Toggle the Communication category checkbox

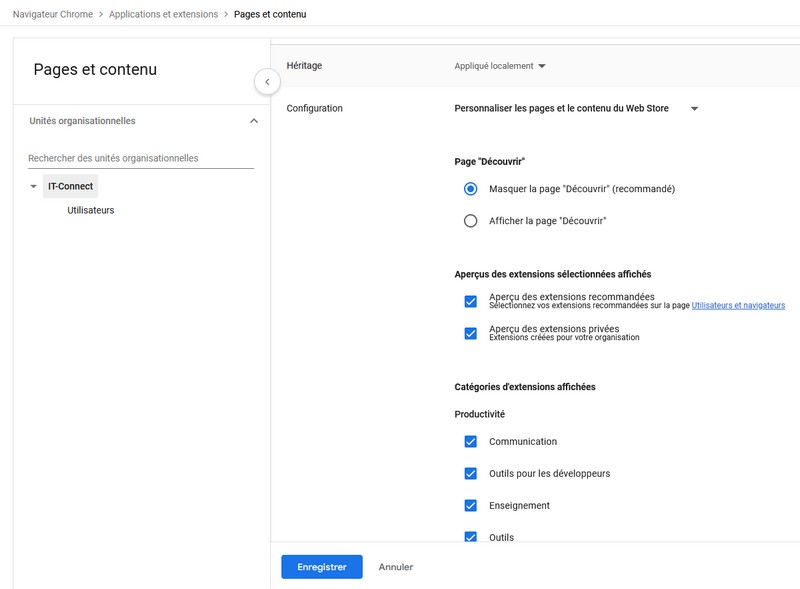(x=471, y=442)
